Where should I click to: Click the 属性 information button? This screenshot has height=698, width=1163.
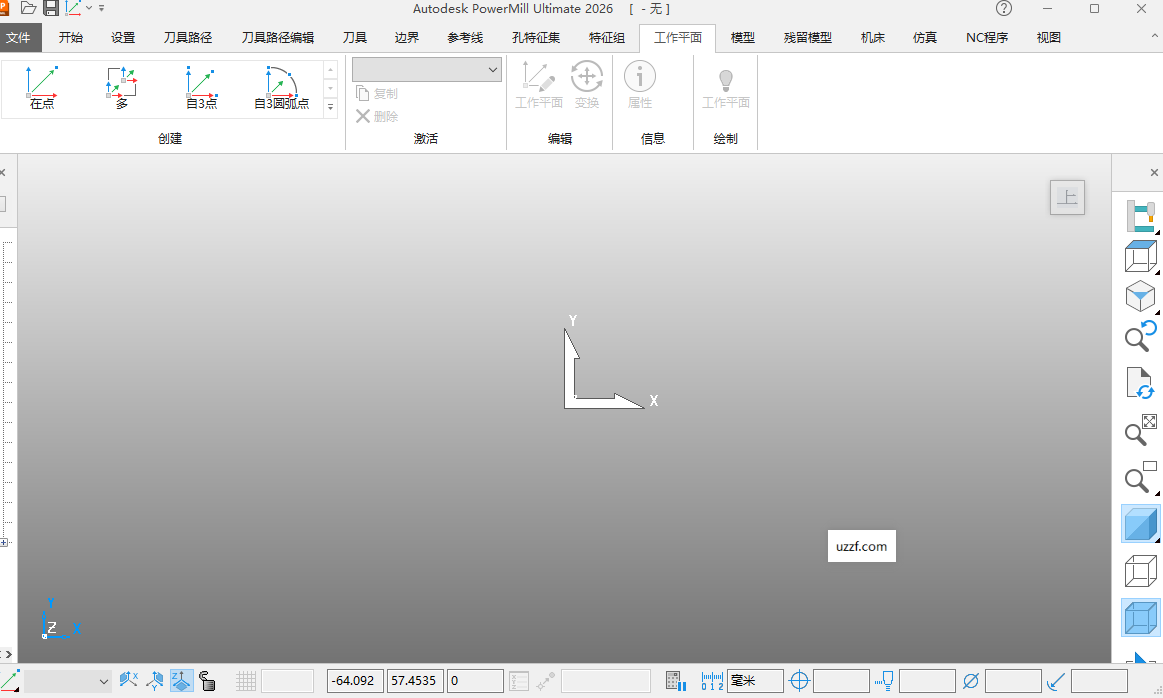(x=639, y=83)
